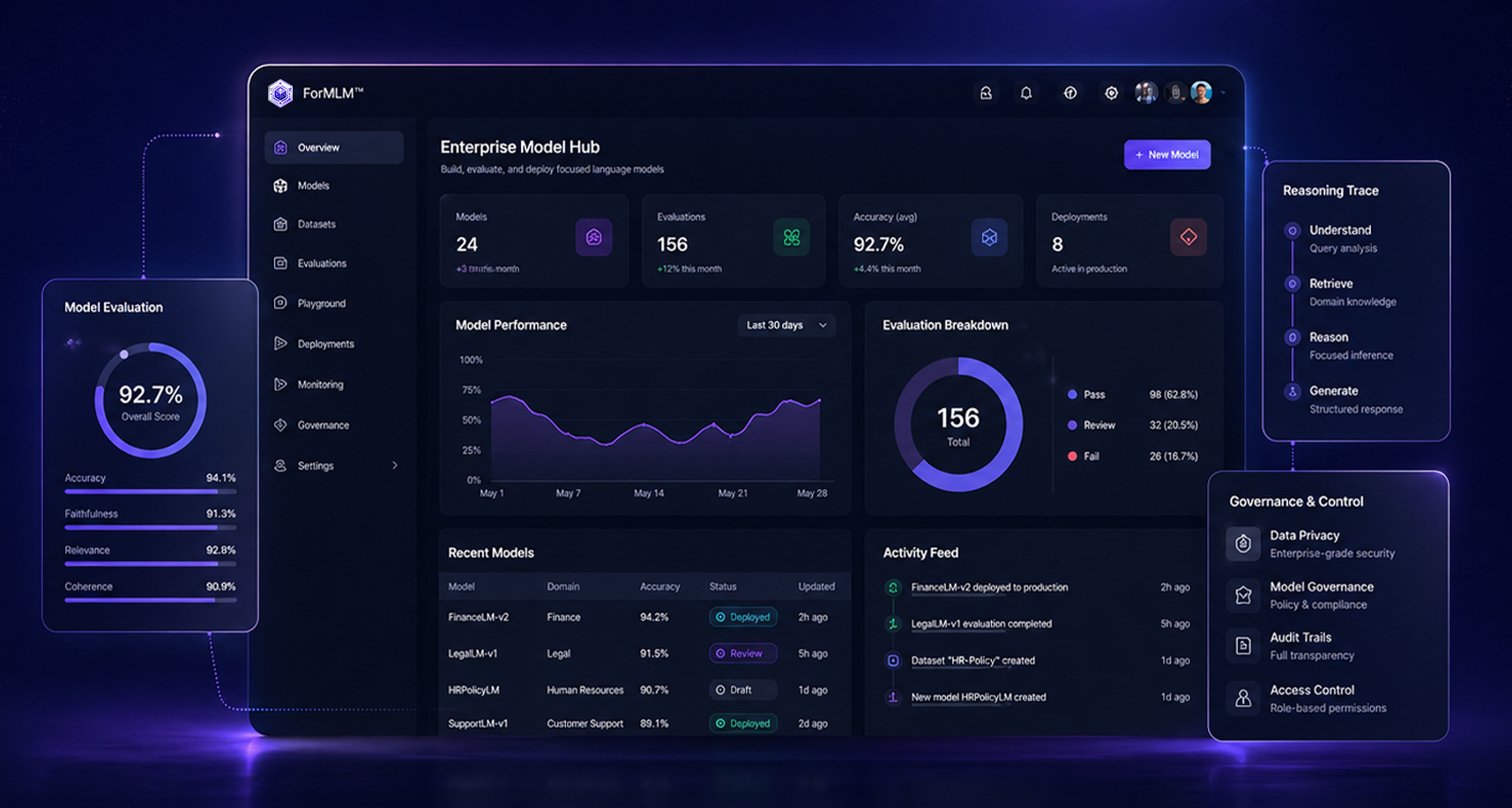Image resolution: width=1512 pixels, height=808 pixels.
Task: Open the Governance sidebar item
Action: coord(323,425)
